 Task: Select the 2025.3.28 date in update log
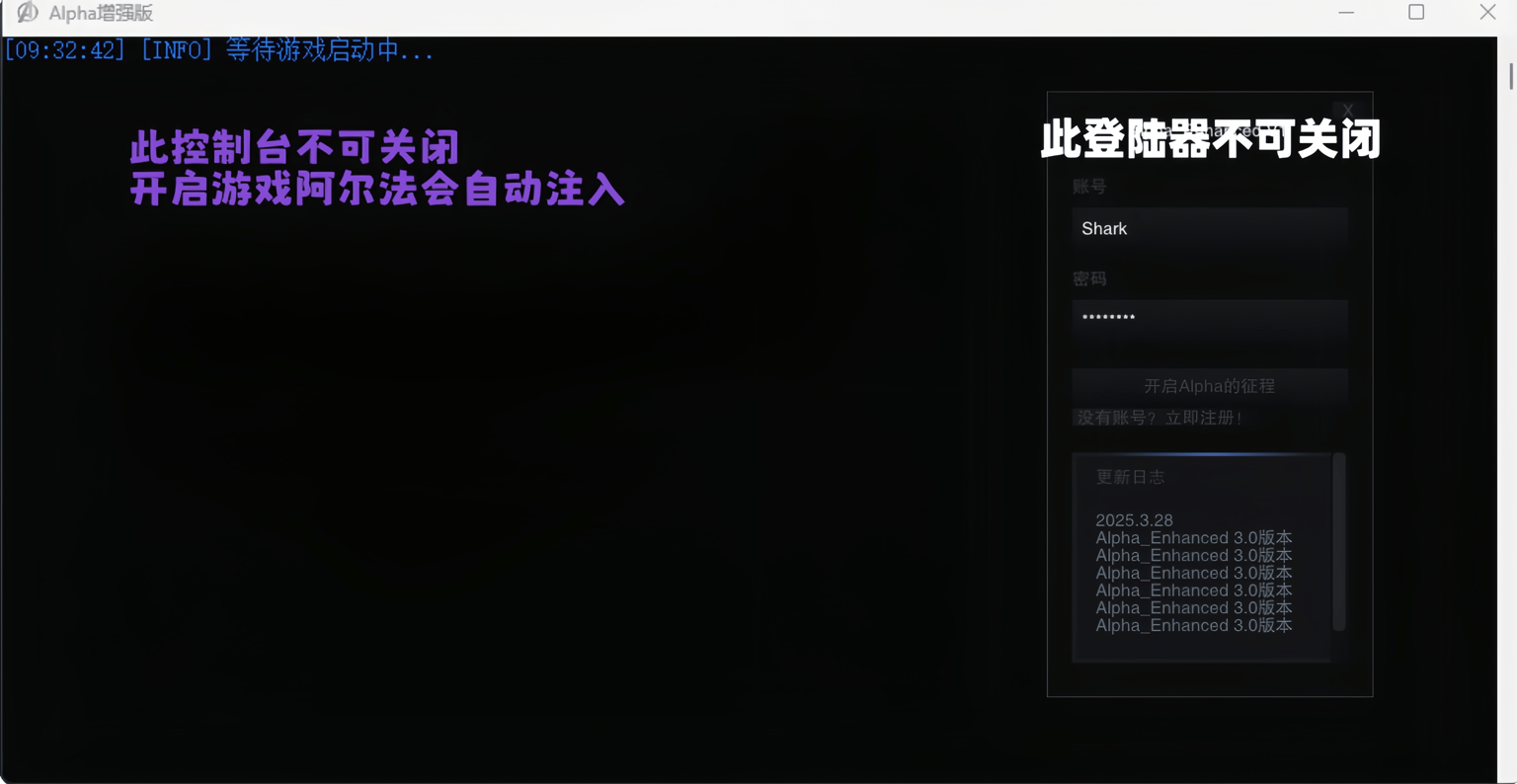click(1134, 520)
